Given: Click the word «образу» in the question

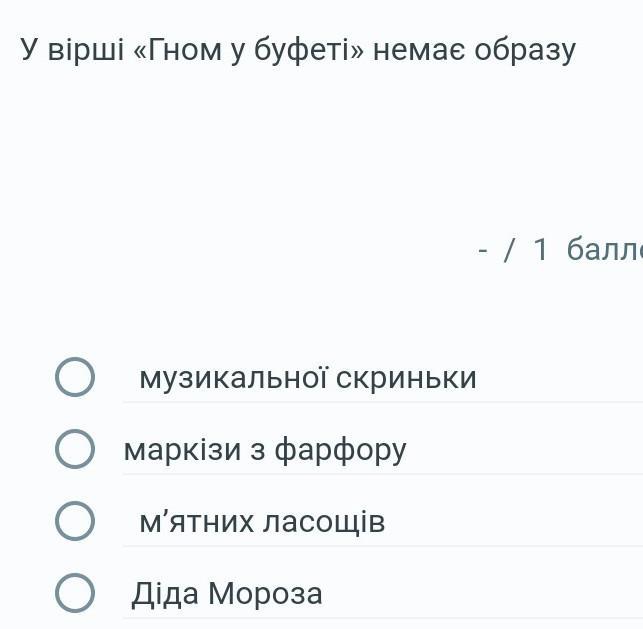Looking at the screenshot, I should click(x=525, y=49).
